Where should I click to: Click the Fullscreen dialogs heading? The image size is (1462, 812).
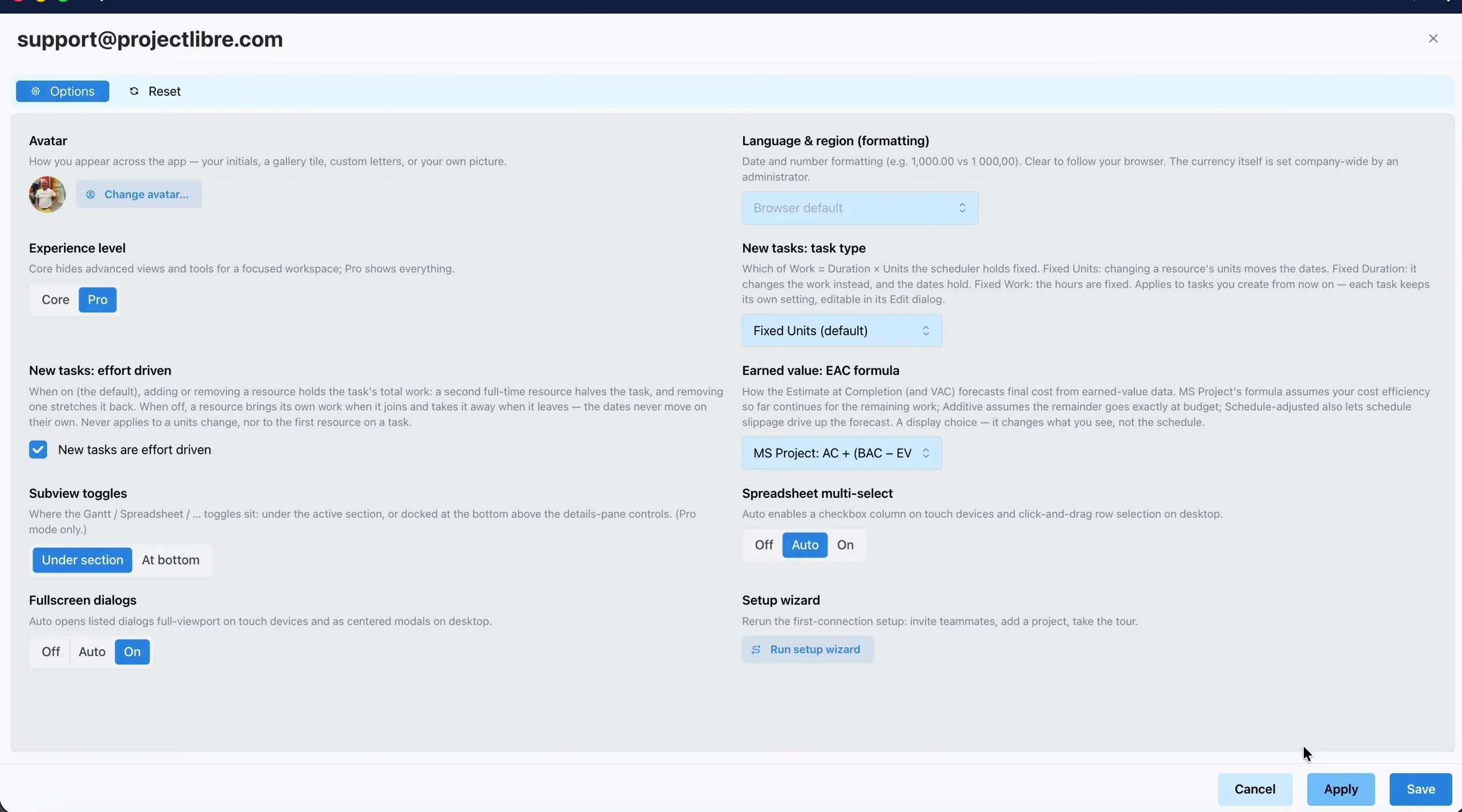coord(83,600)
